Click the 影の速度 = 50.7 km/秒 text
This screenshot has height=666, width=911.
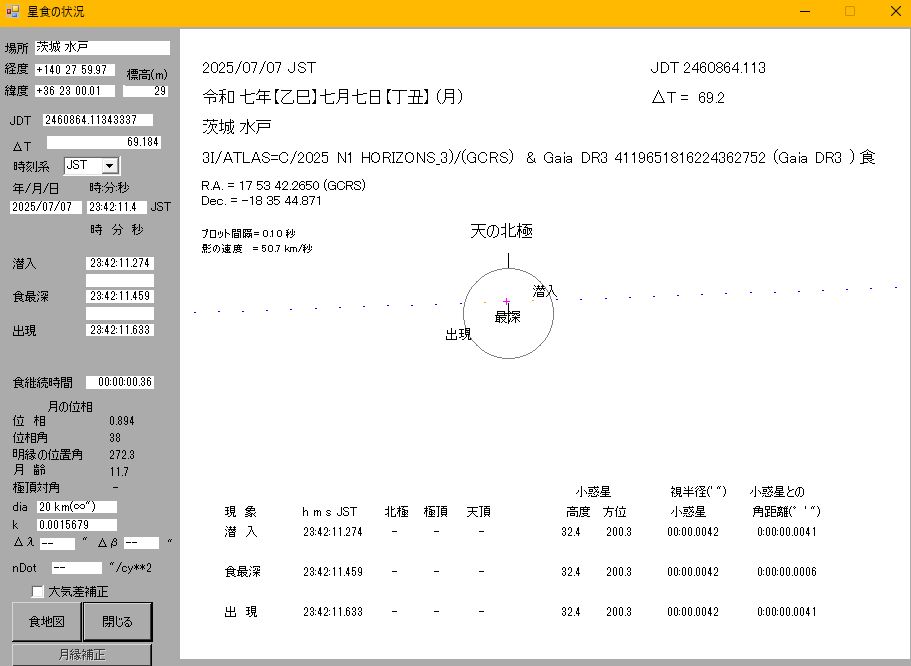pos(257,249)
